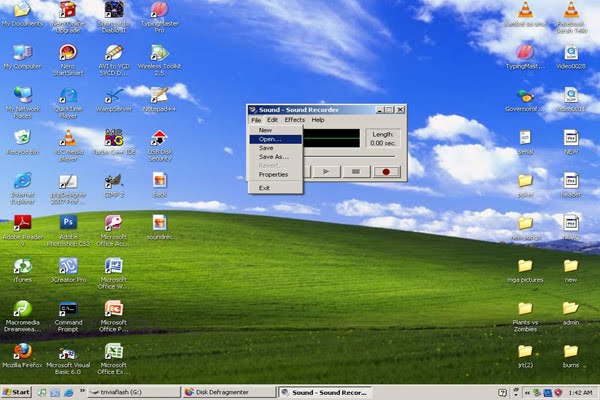The width and height of the screenshot is (600, 400).
Task: Click the Stop button in Sound Recorder
Action: pyautogui.click(x=356, y=171)
